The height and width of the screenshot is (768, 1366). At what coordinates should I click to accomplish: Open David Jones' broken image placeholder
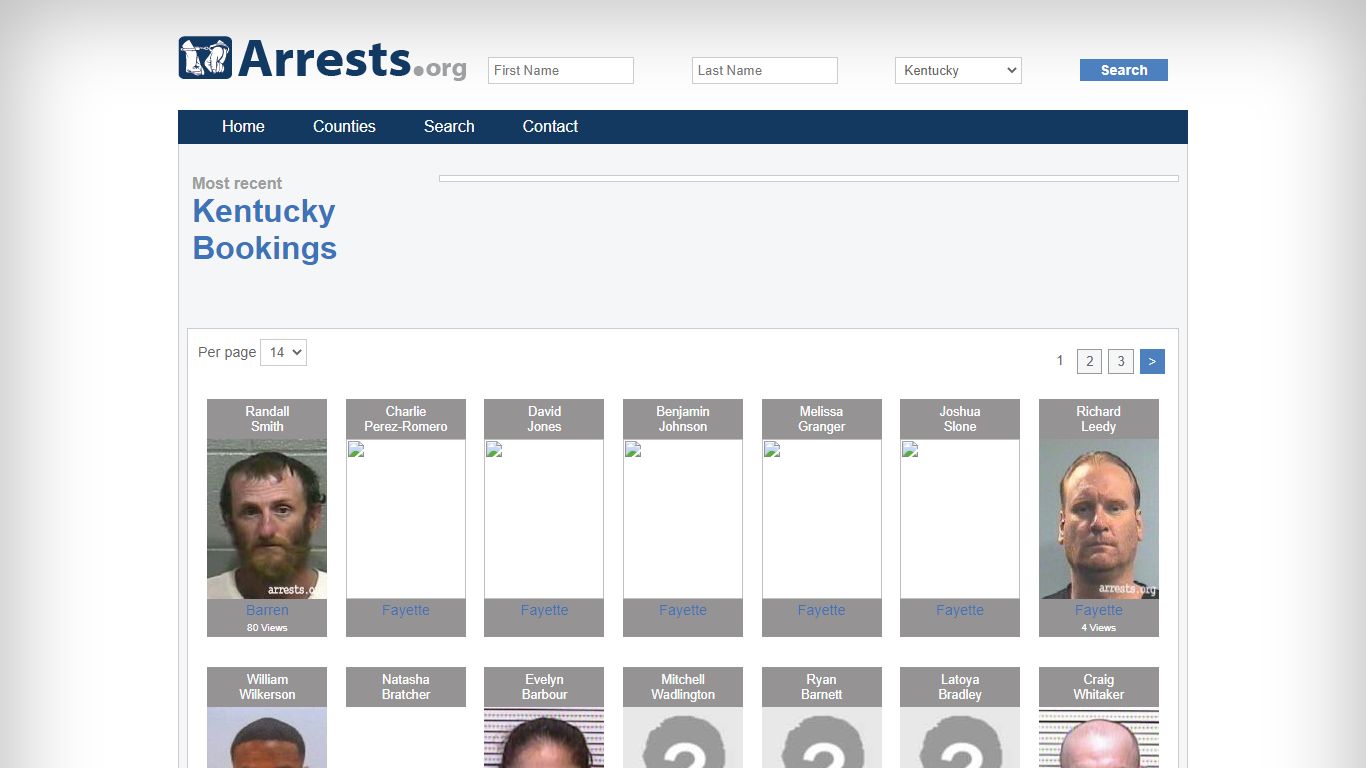544,519
